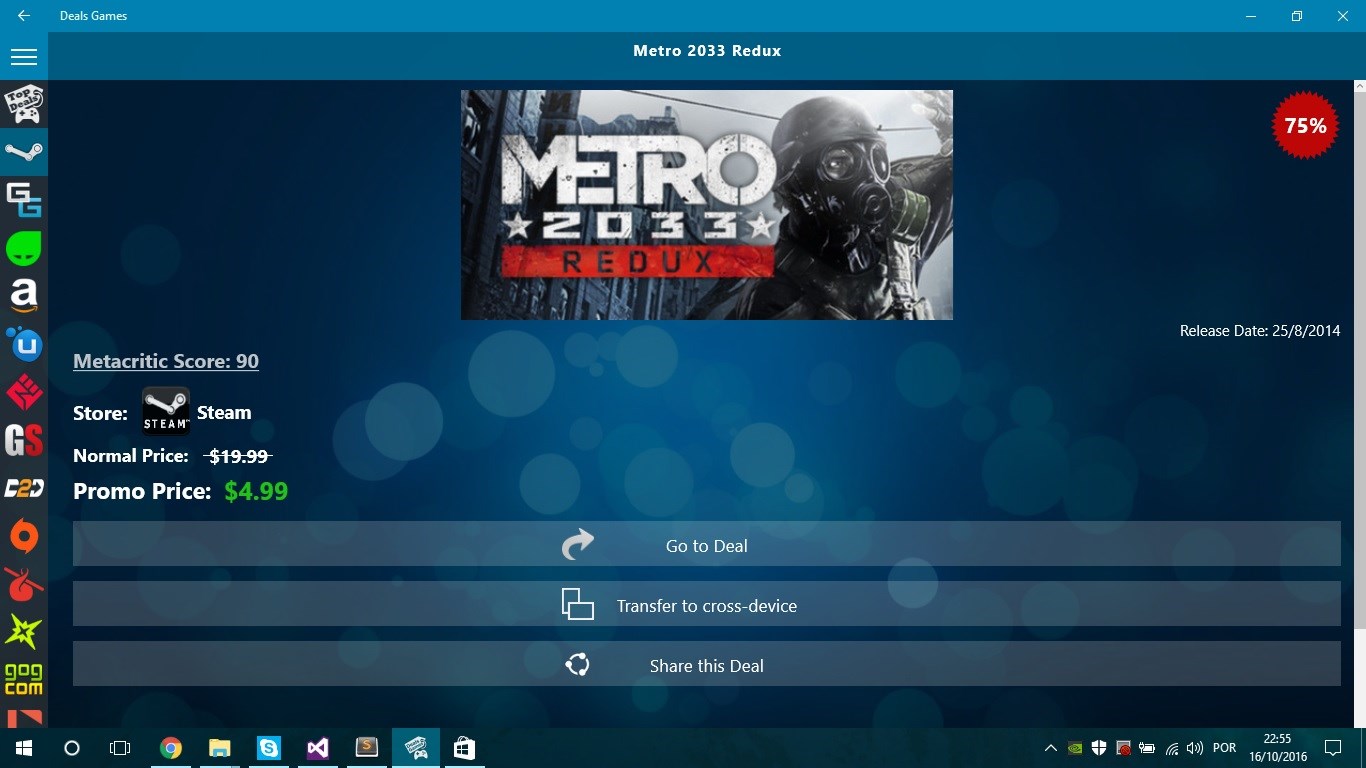Image resolution: width=1366 pixels, height=768 pixels.
Task: Click the 75% discount badge
Action: [1305, 125]
